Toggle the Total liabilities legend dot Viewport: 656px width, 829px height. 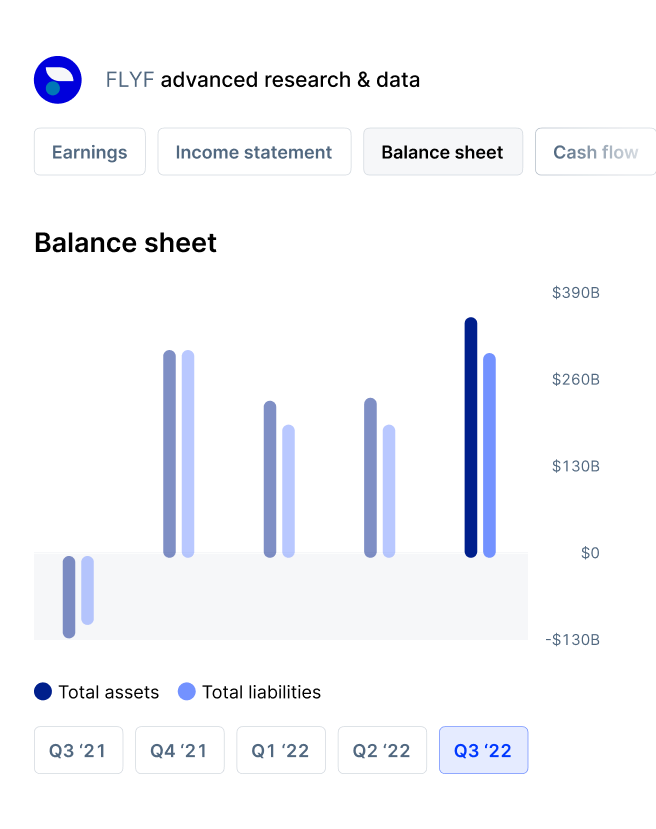(186, 691)
